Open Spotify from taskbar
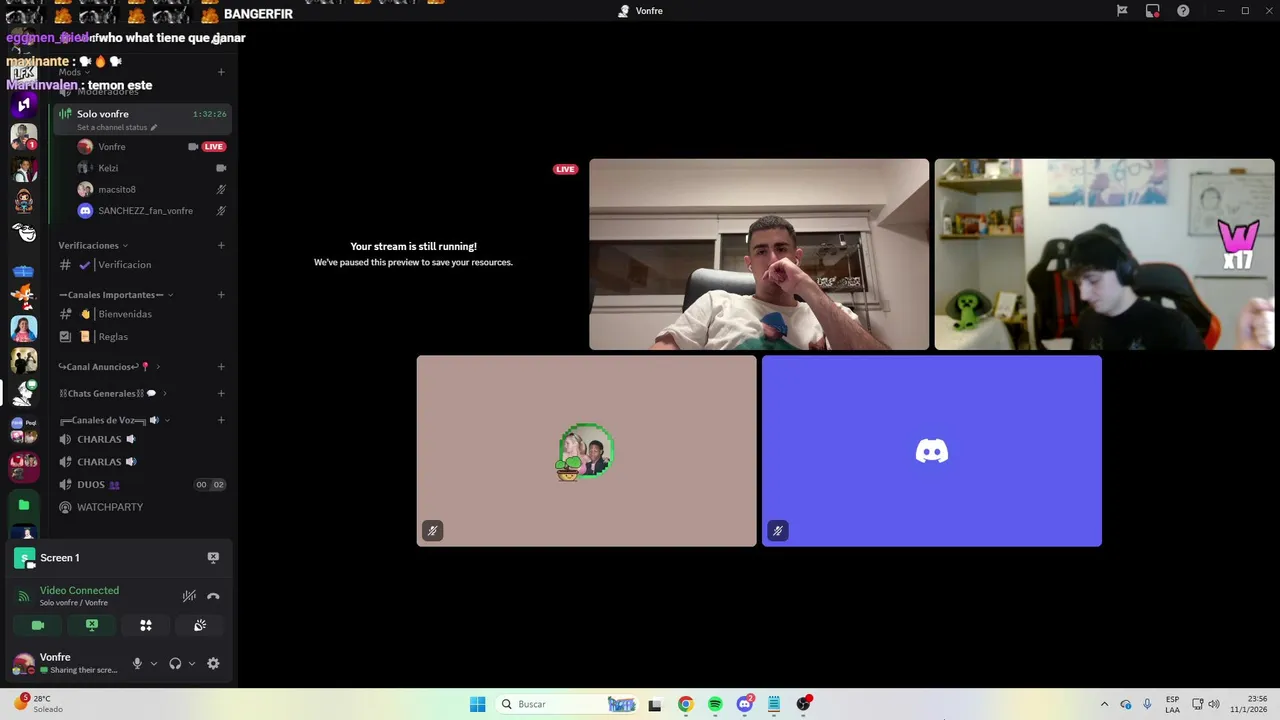Viewport: 1280px width, 720px height. click(x=715, y=704)
